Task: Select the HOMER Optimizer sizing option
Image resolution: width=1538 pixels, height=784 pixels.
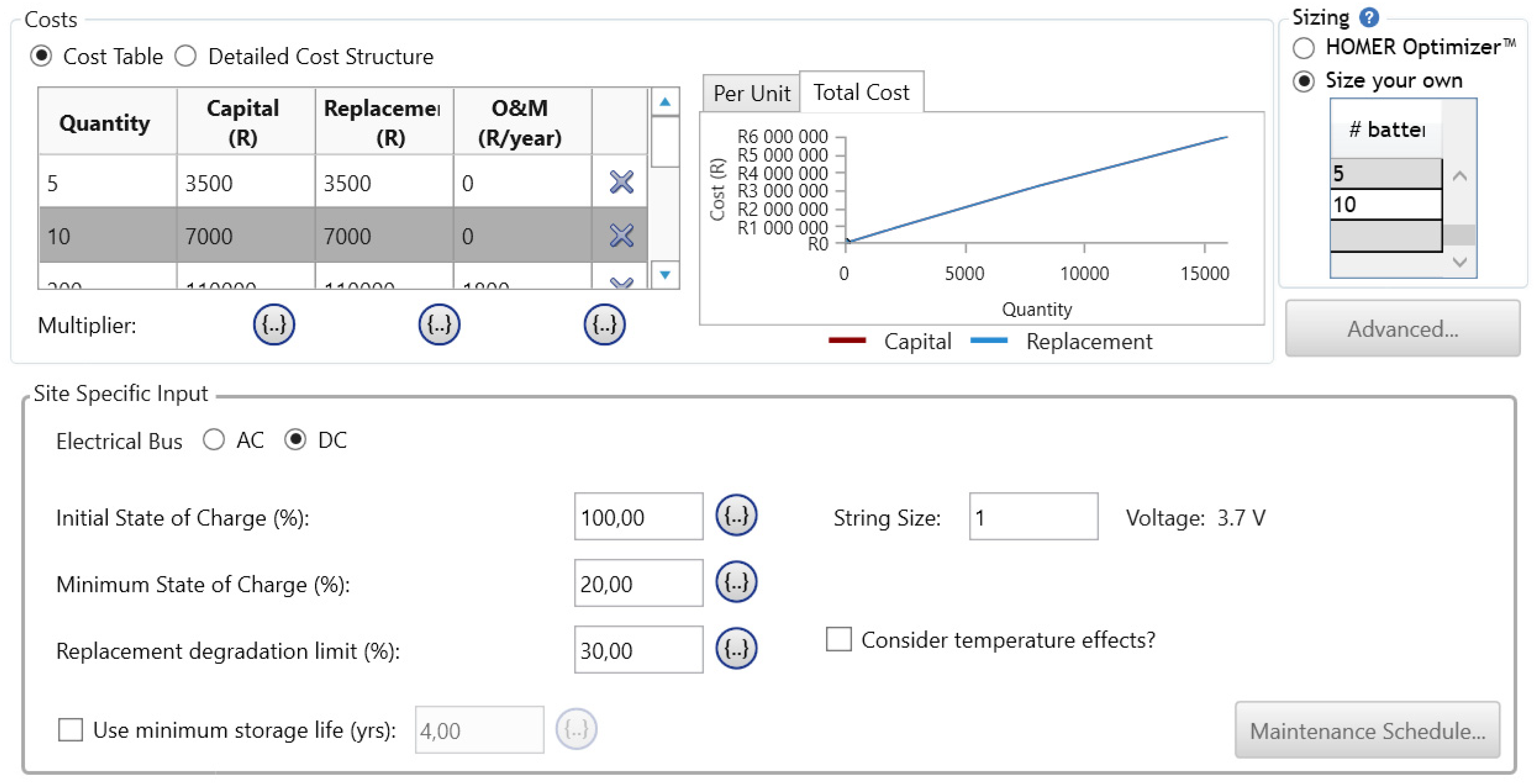Action: point(1304,48)
